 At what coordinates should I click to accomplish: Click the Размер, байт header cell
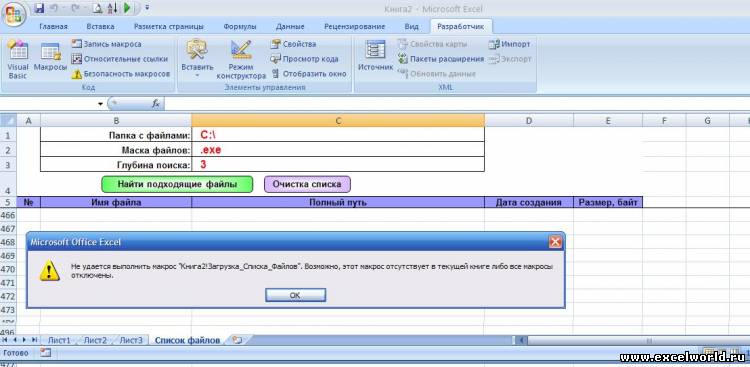point(607,202)
